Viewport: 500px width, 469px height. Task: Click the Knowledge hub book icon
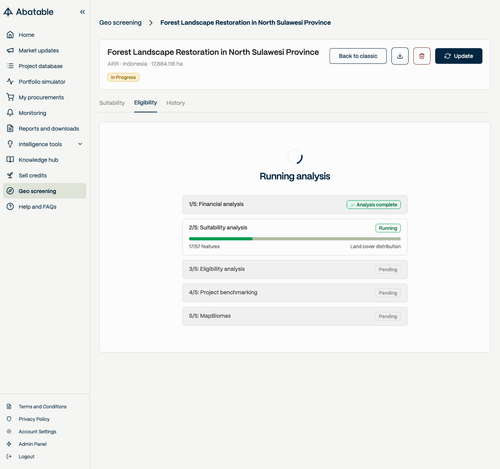pos(10,160)
